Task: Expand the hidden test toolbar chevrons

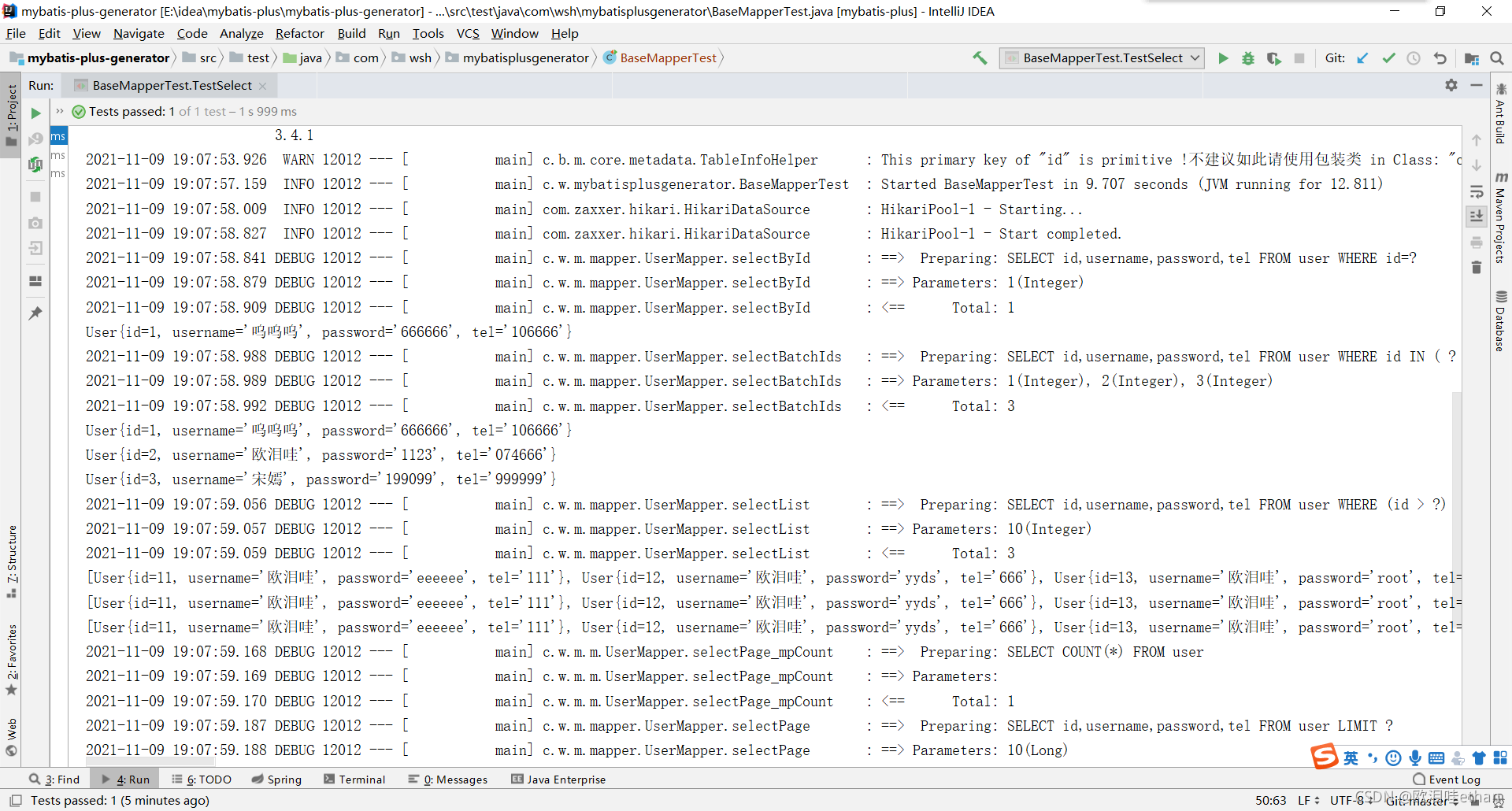Action: [x=60, y=111]
